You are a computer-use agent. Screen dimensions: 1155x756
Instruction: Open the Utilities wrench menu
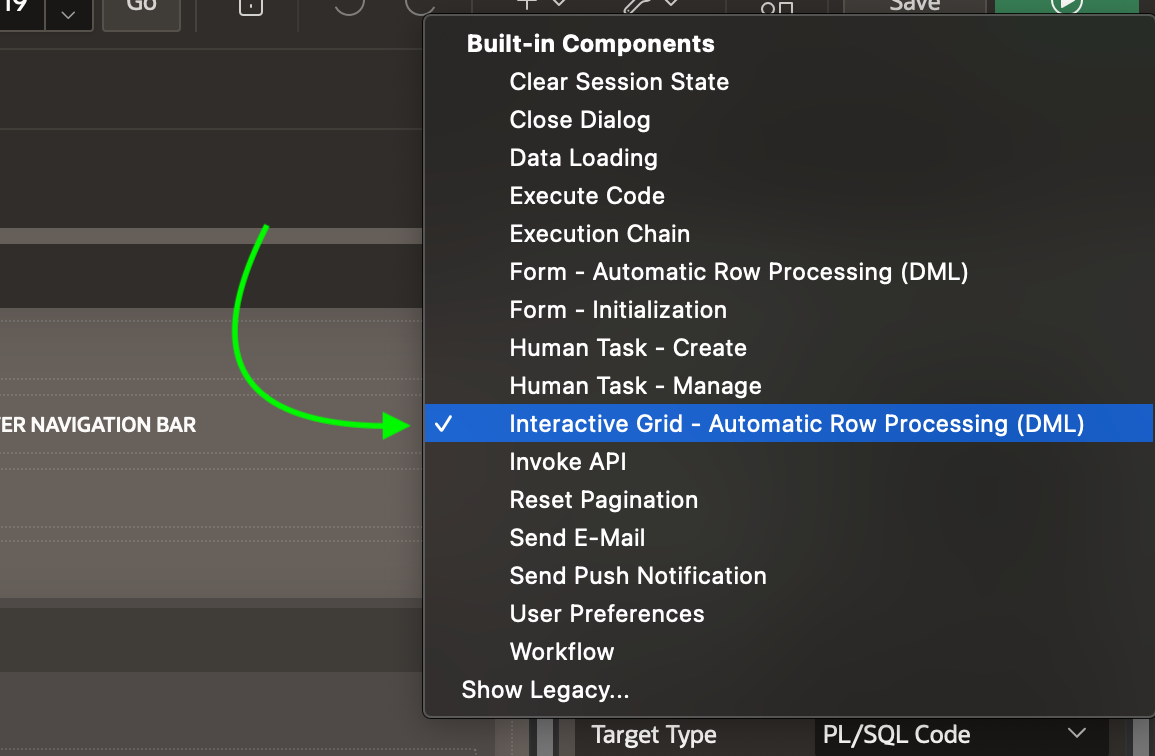tap(650, 5)
